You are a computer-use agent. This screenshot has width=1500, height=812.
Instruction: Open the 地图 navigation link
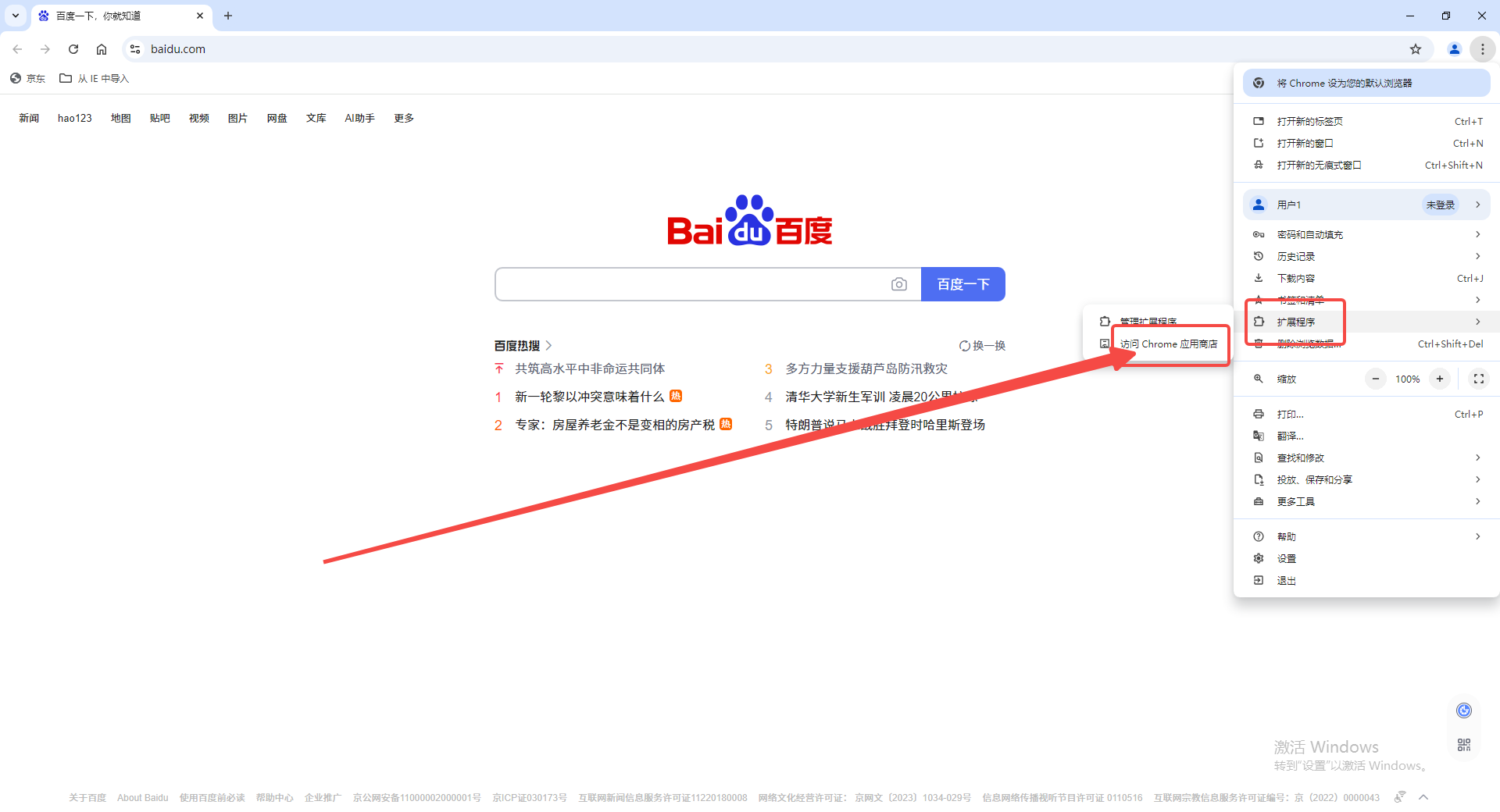point(121,118)
